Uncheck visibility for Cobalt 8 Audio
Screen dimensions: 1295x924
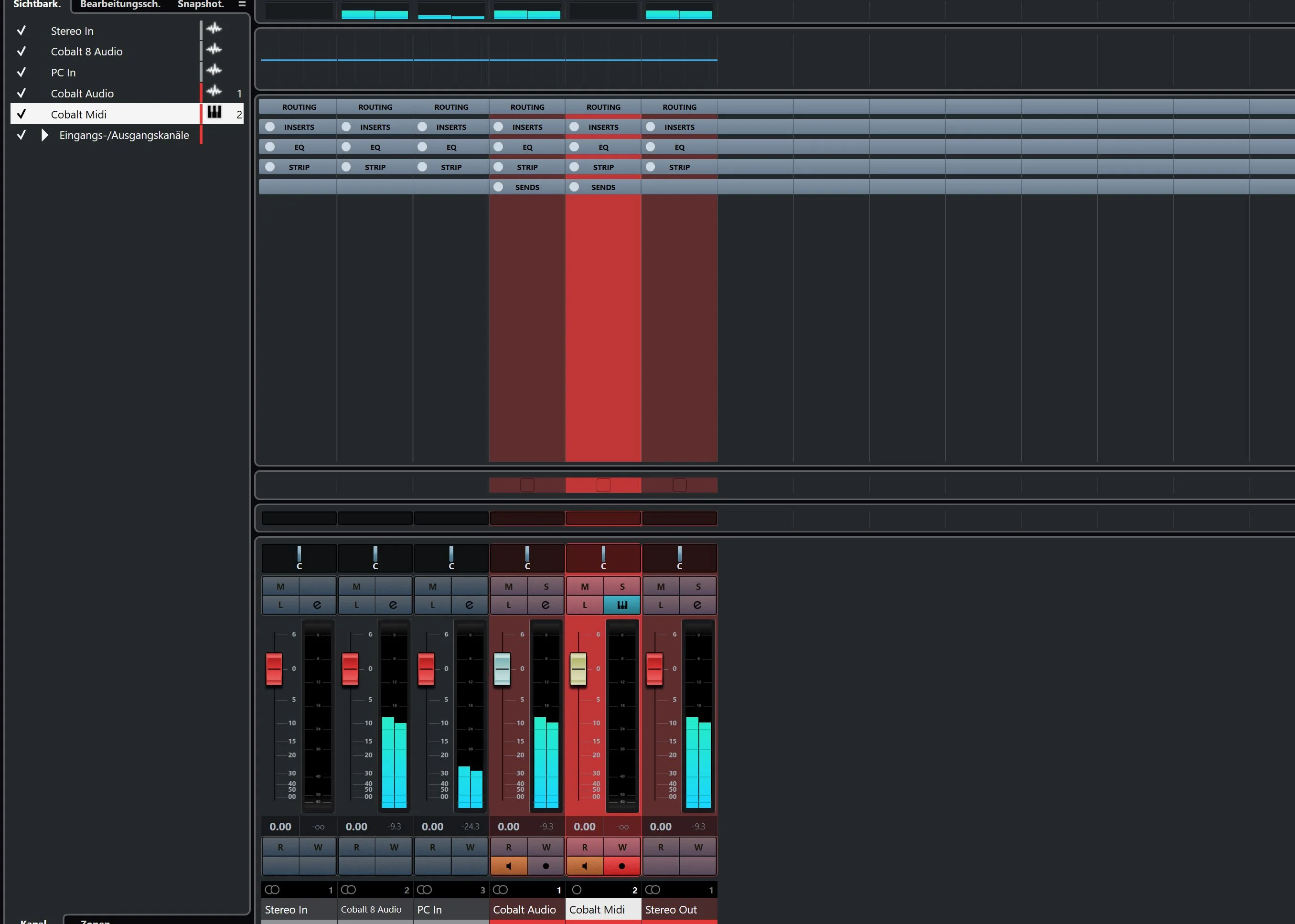pyautogui.click(x=21, y=51)
